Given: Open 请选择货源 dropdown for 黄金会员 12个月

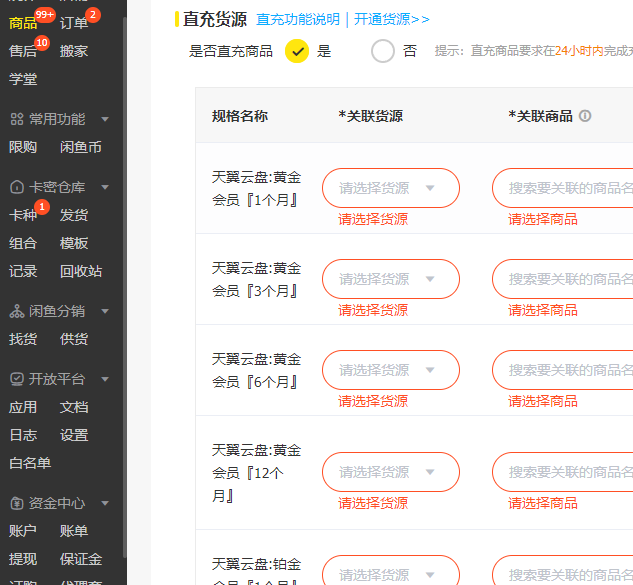Looking at the screenshot, I should pos(391,472).
